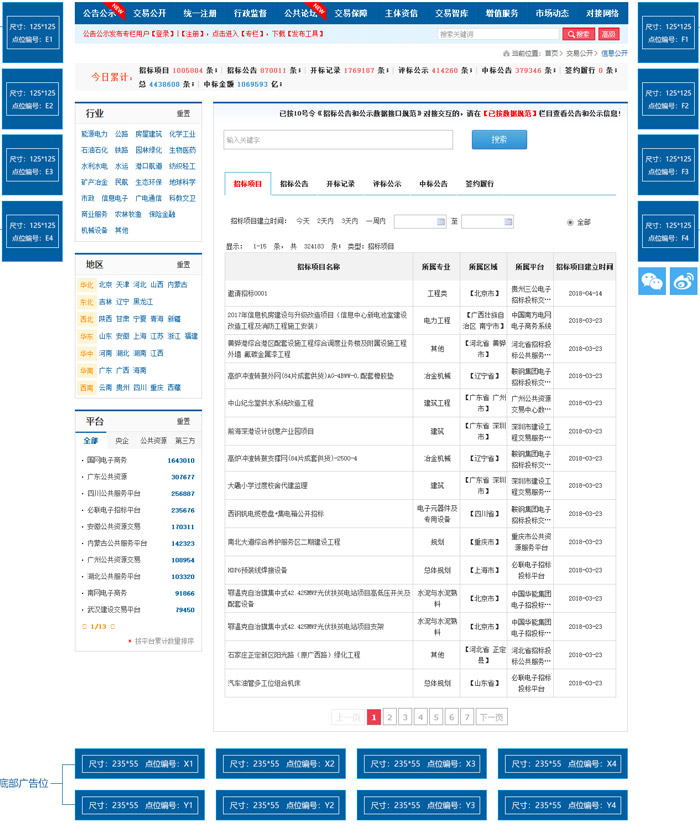
Task: Switch to the 招标公告 tab
Action: [x=294, y=184]
